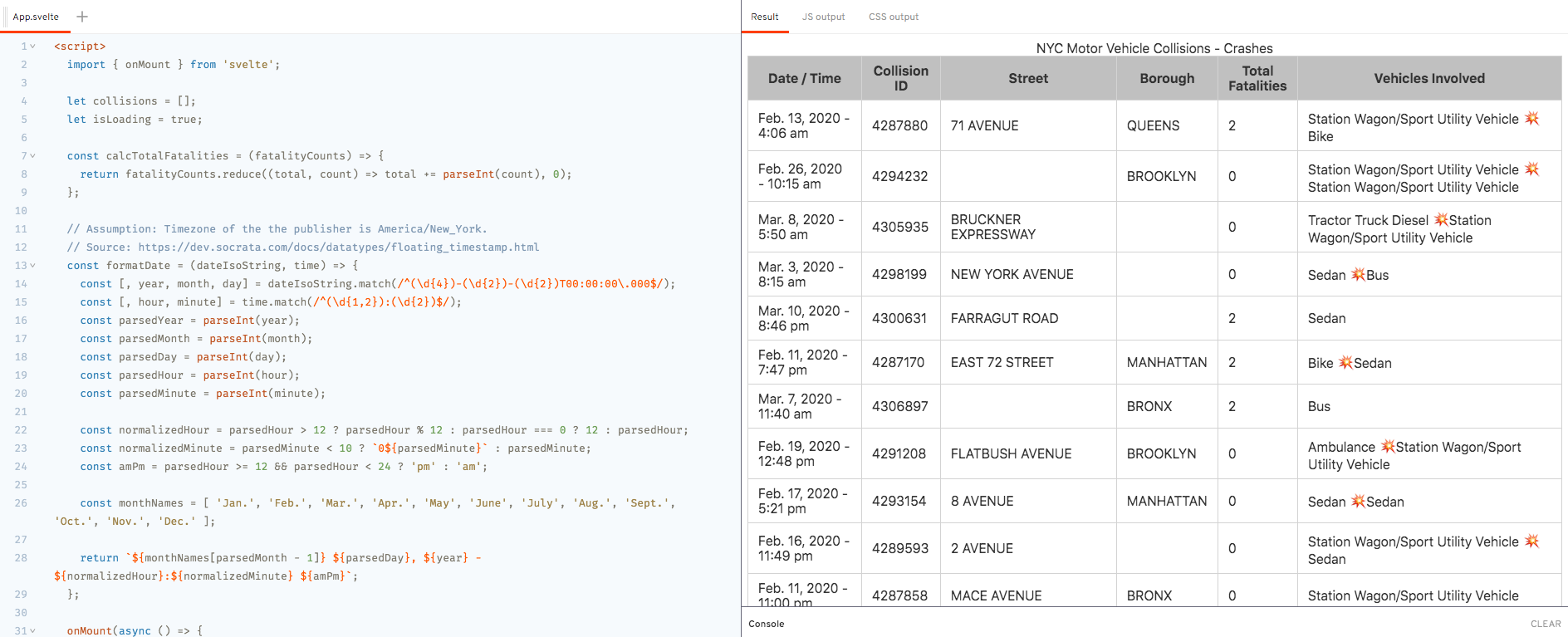1568x637 pixels.
Task: Open the App.svelte file tab
Action: pyautogui.click(x=36, y=17)
